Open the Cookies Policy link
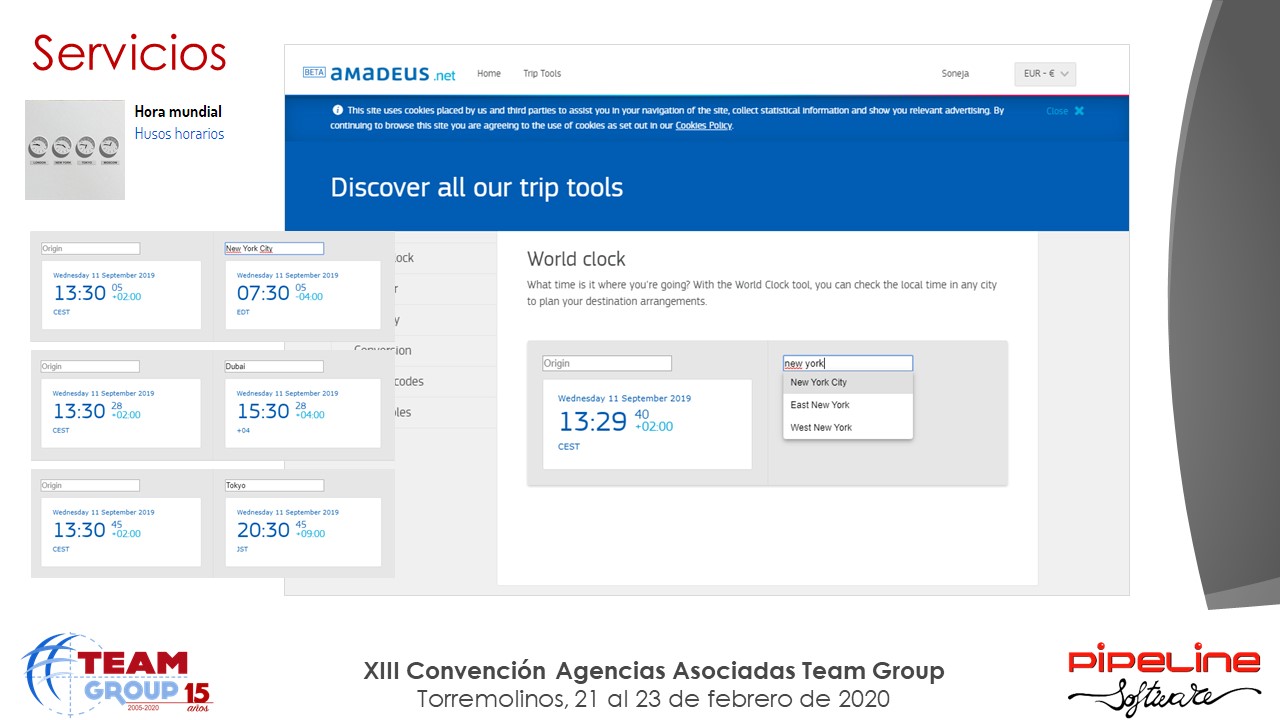This screenshot has height=720, width=1280. (x=704, y=125)
